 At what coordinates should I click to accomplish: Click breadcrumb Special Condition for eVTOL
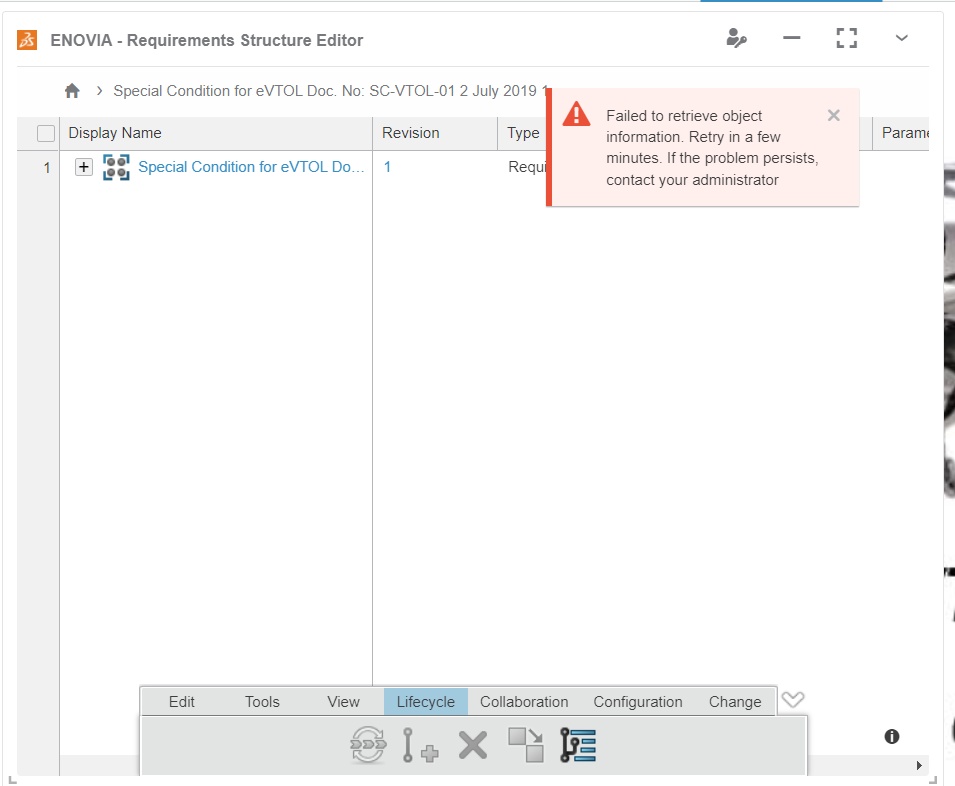(x=331, y=91)
